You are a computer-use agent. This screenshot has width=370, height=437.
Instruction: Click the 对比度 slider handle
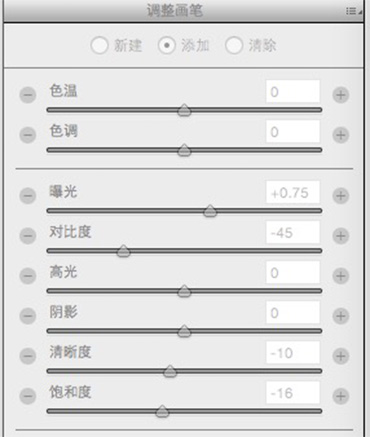coord(123,251)
